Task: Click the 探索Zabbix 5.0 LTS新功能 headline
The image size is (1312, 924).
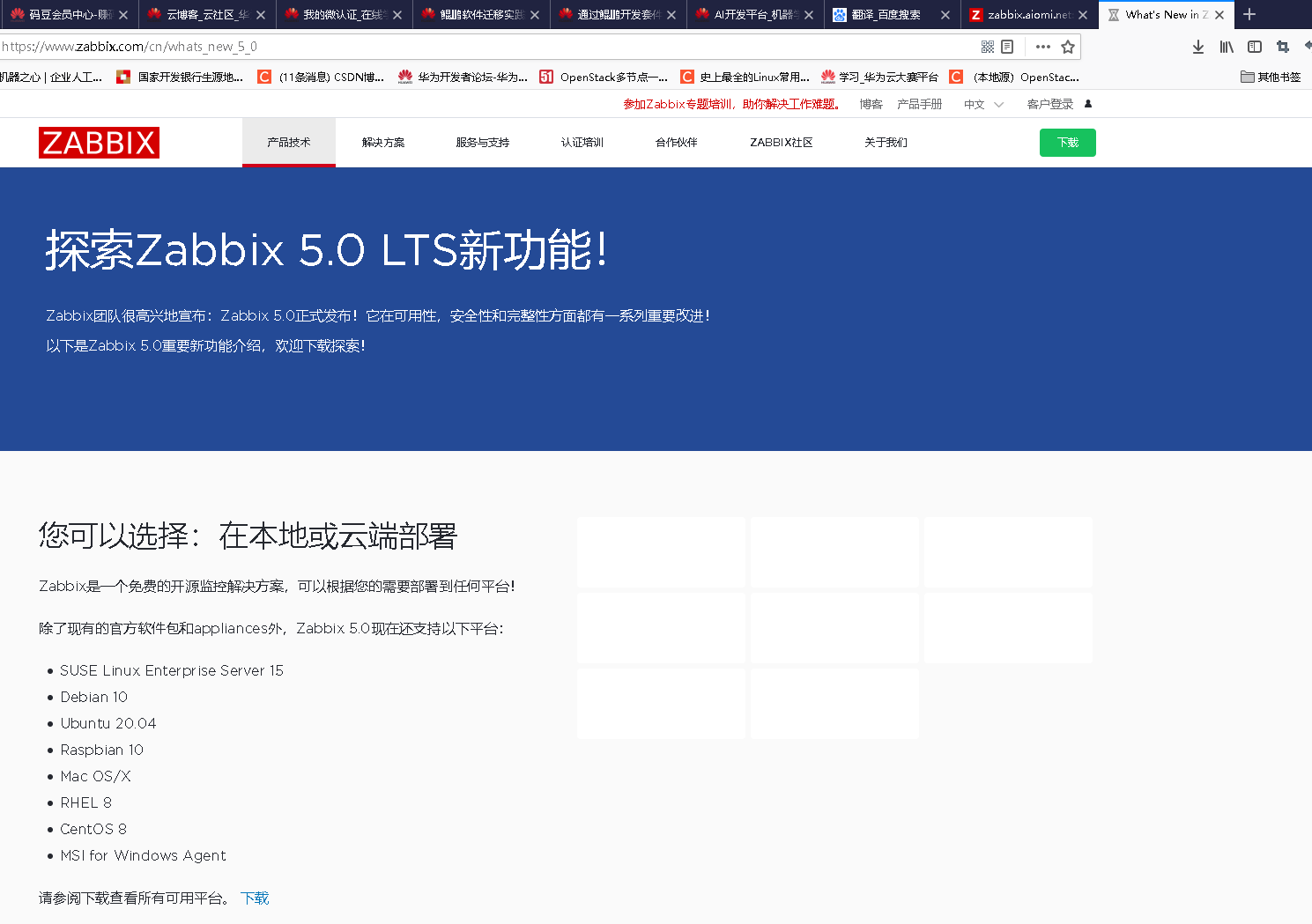Action: tap(327, 250)
